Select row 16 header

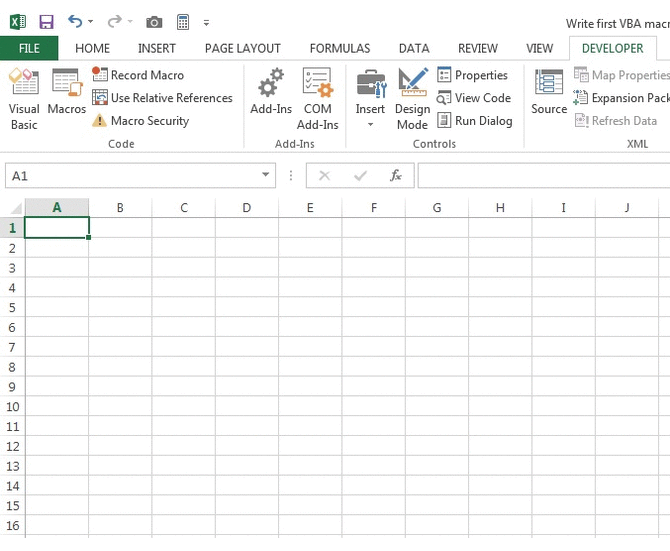(12, 525)
